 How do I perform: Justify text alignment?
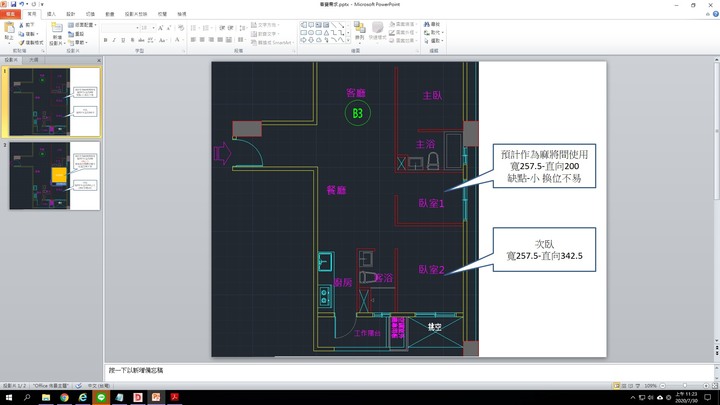pos(220,40)
